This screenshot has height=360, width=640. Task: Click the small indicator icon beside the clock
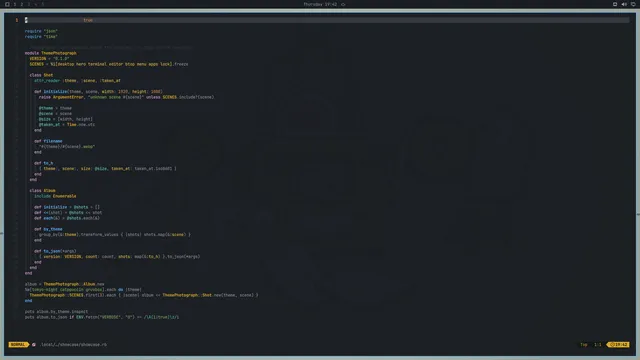(x=343, y=4)
